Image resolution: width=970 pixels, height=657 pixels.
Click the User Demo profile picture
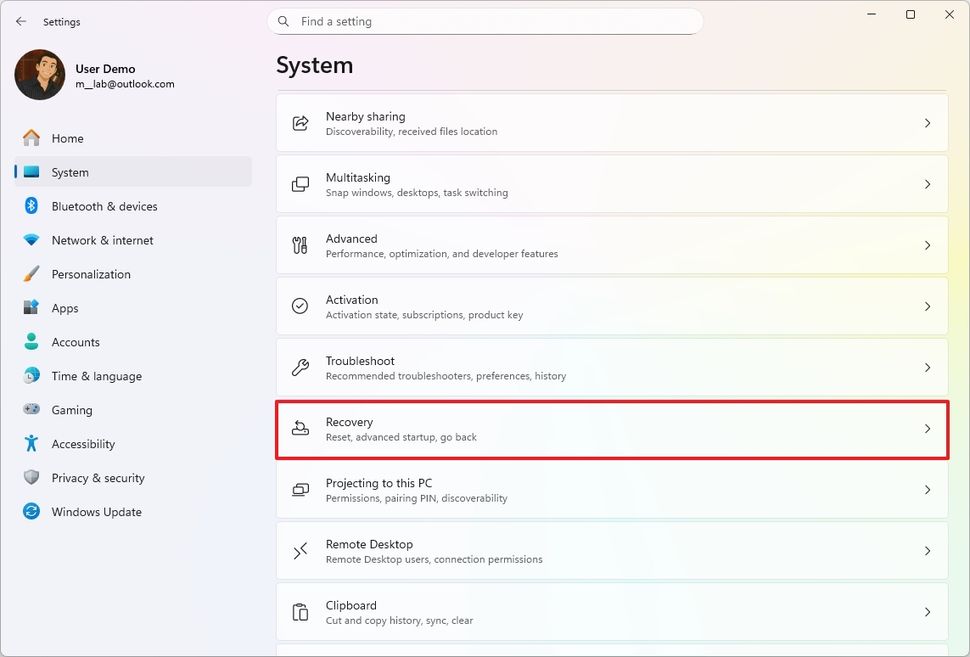point(40,75)
